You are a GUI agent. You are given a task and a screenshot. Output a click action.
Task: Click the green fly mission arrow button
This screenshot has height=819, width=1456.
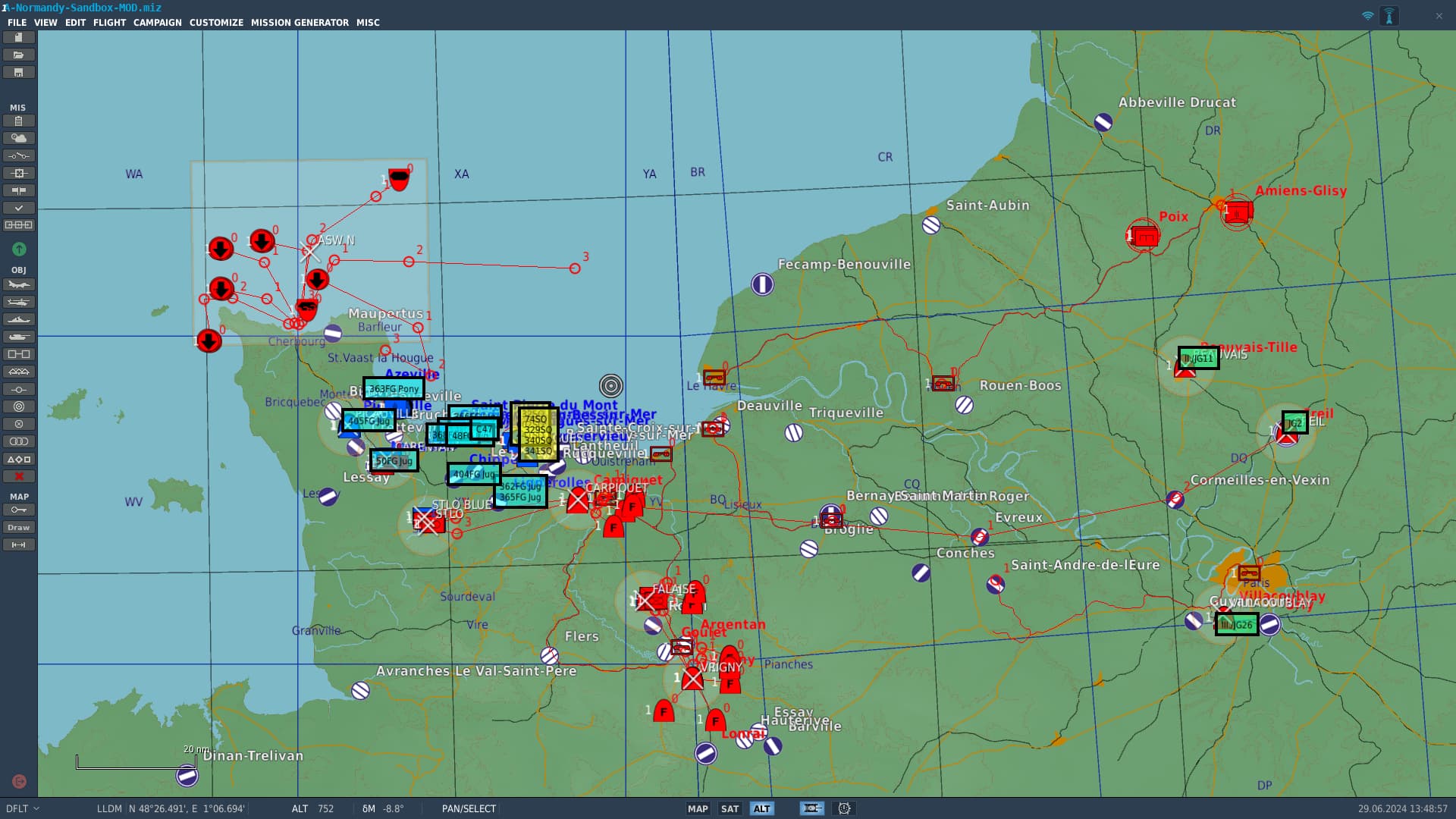pos(19,249)
